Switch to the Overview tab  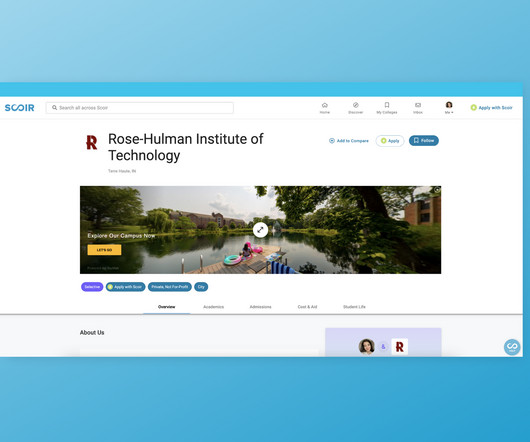click(x=167, y=307)
